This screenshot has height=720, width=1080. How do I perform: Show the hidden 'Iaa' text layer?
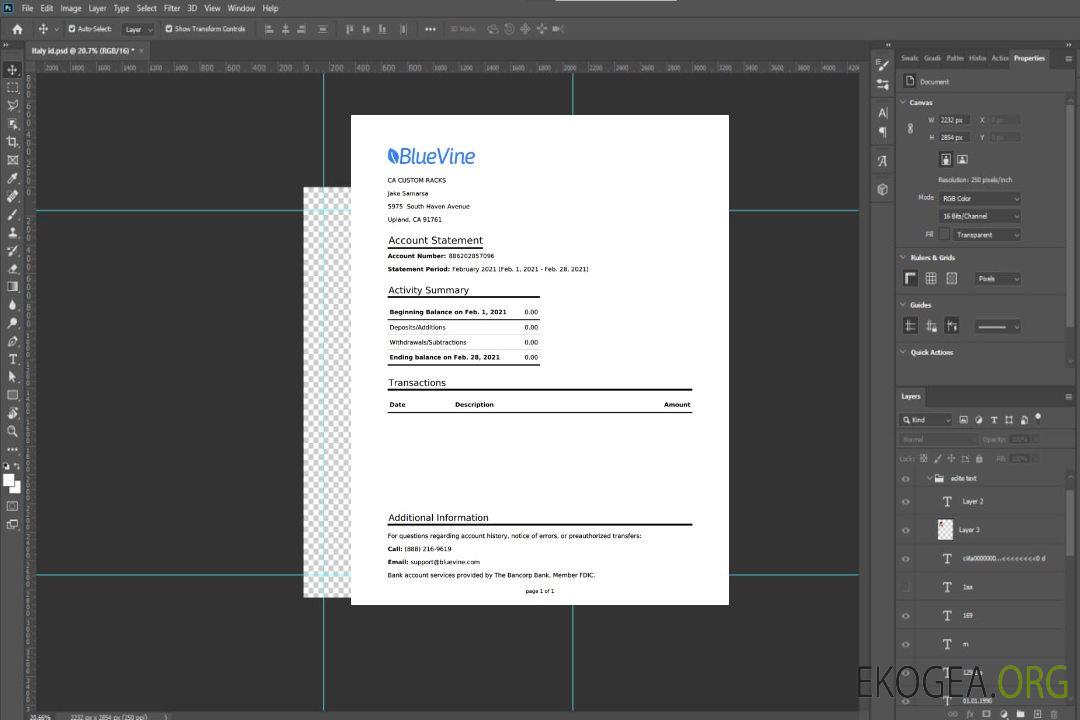tap(906, 587)
